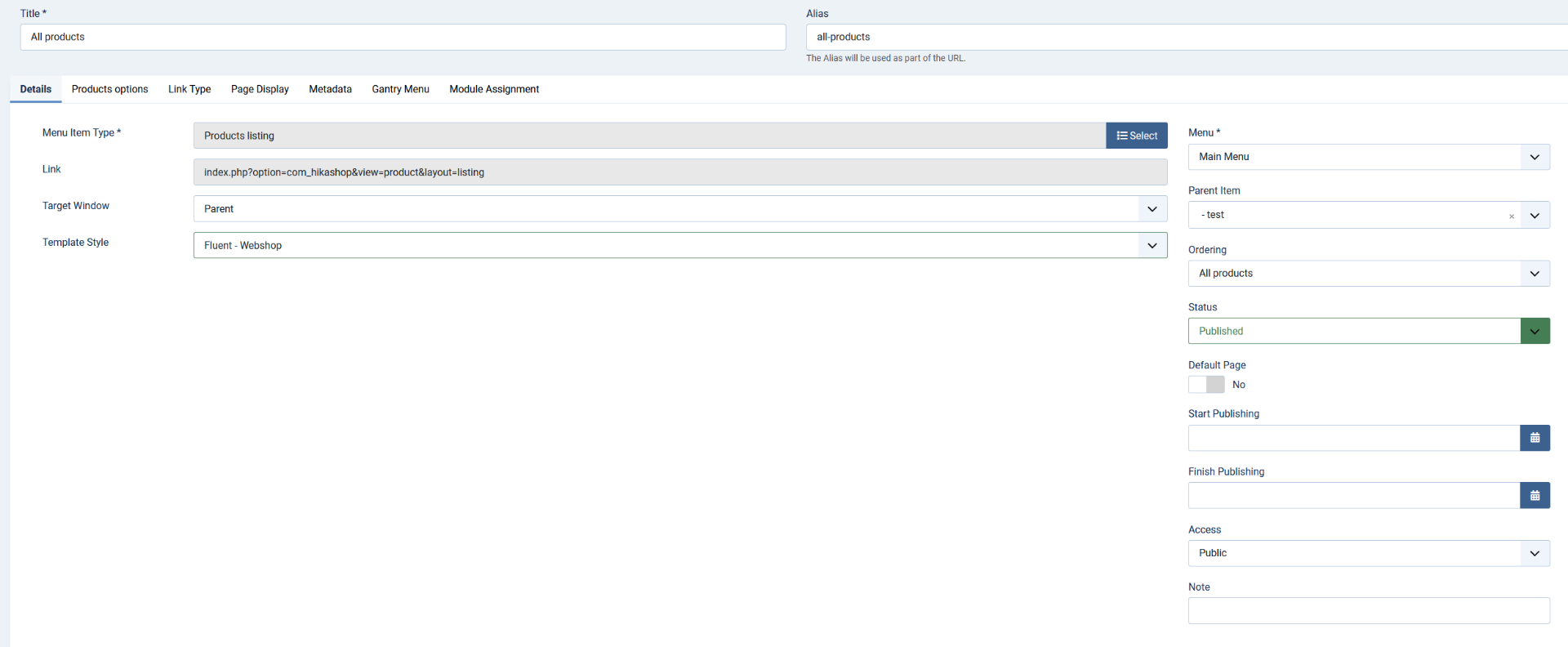This screenshot has width=1568, height=647.
Task: Go to the Metadata tab
Action: click(331, 89)
